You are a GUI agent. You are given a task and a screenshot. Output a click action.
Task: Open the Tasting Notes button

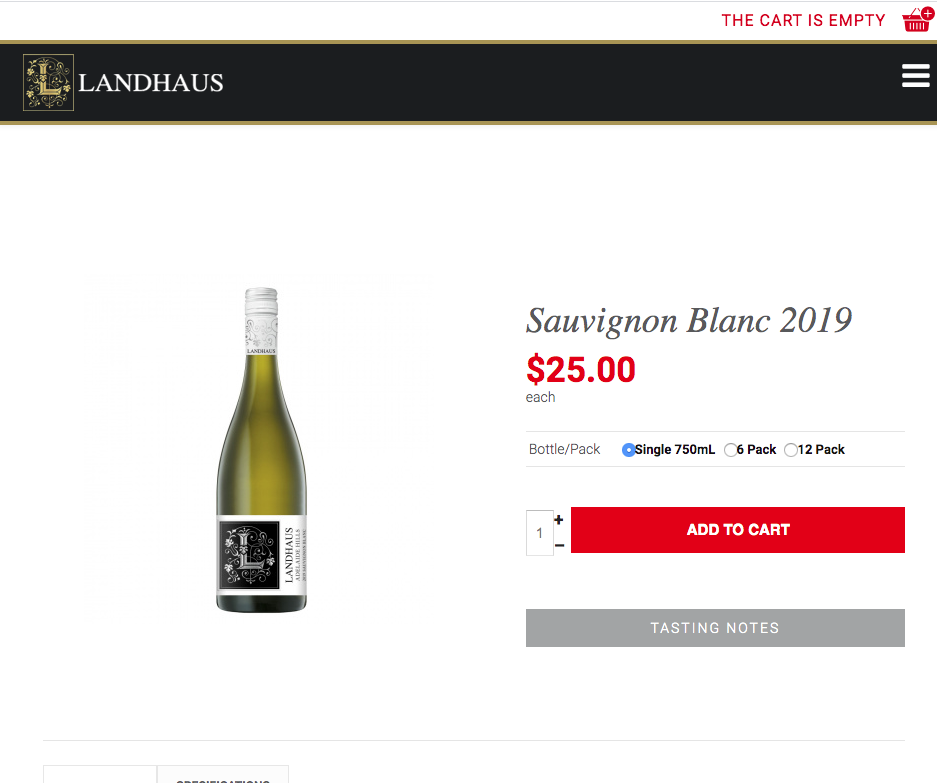[715, 628]
